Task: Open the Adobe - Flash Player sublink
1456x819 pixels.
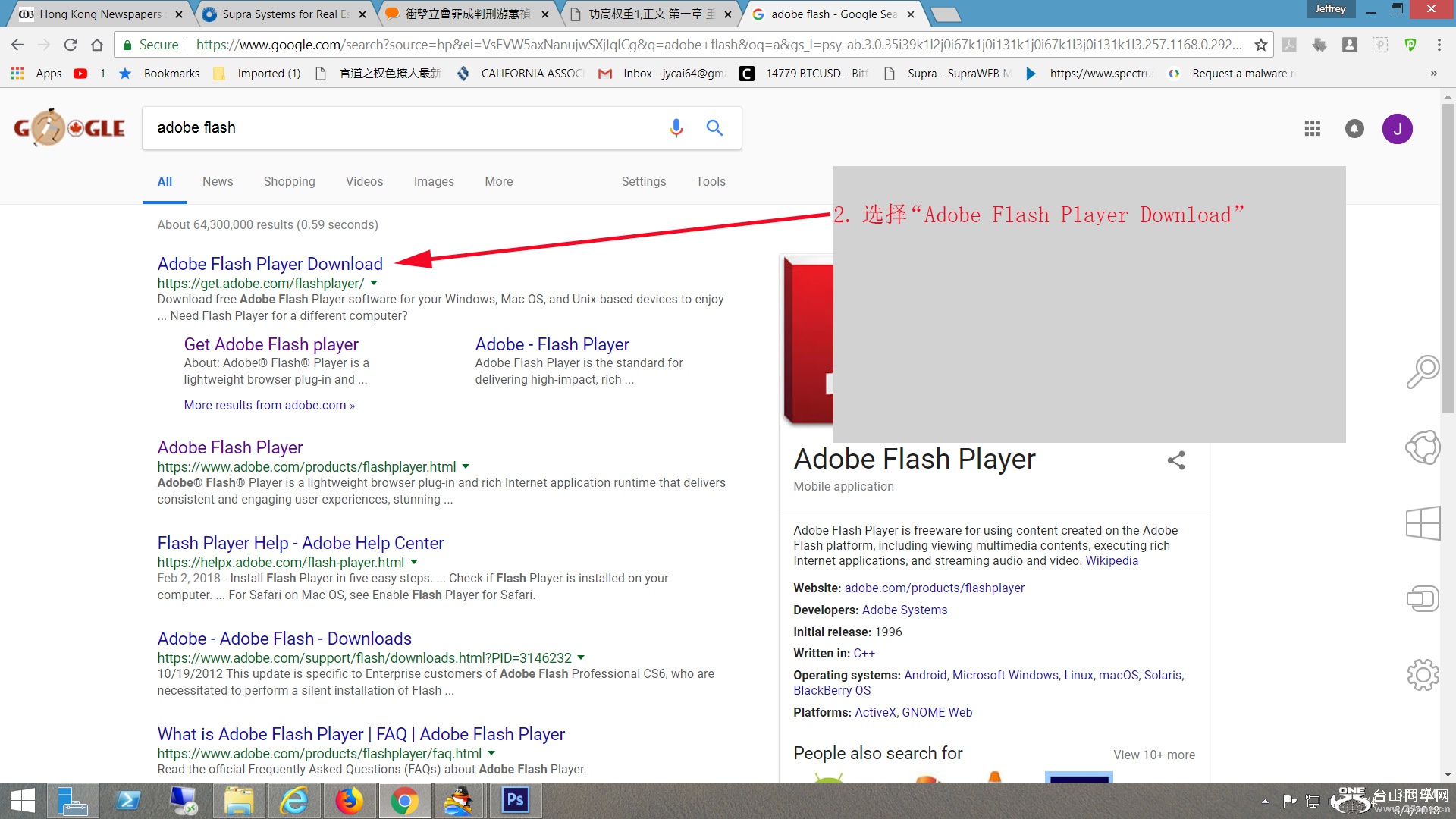Action: pos(552,344)
